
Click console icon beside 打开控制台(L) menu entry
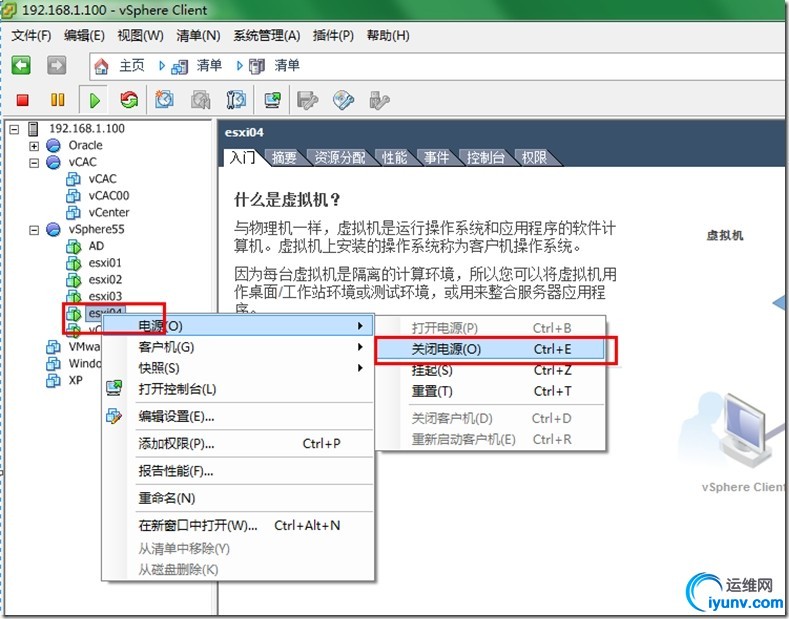click(x=114, y=389)
